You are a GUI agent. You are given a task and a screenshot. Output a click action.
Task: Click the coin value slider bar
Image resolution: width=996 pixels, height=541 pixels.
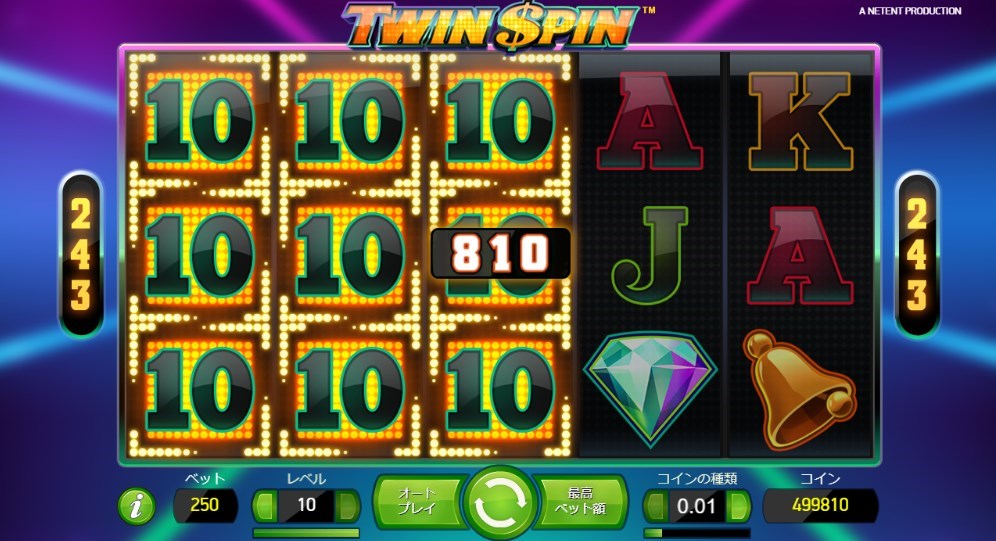click(697, 533)
